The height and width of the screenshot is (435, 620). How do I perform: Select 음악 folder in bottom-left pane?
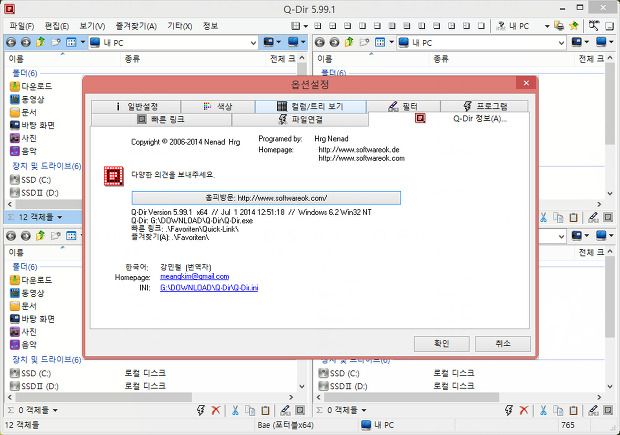pyautogui.click(x=23, y=344)
